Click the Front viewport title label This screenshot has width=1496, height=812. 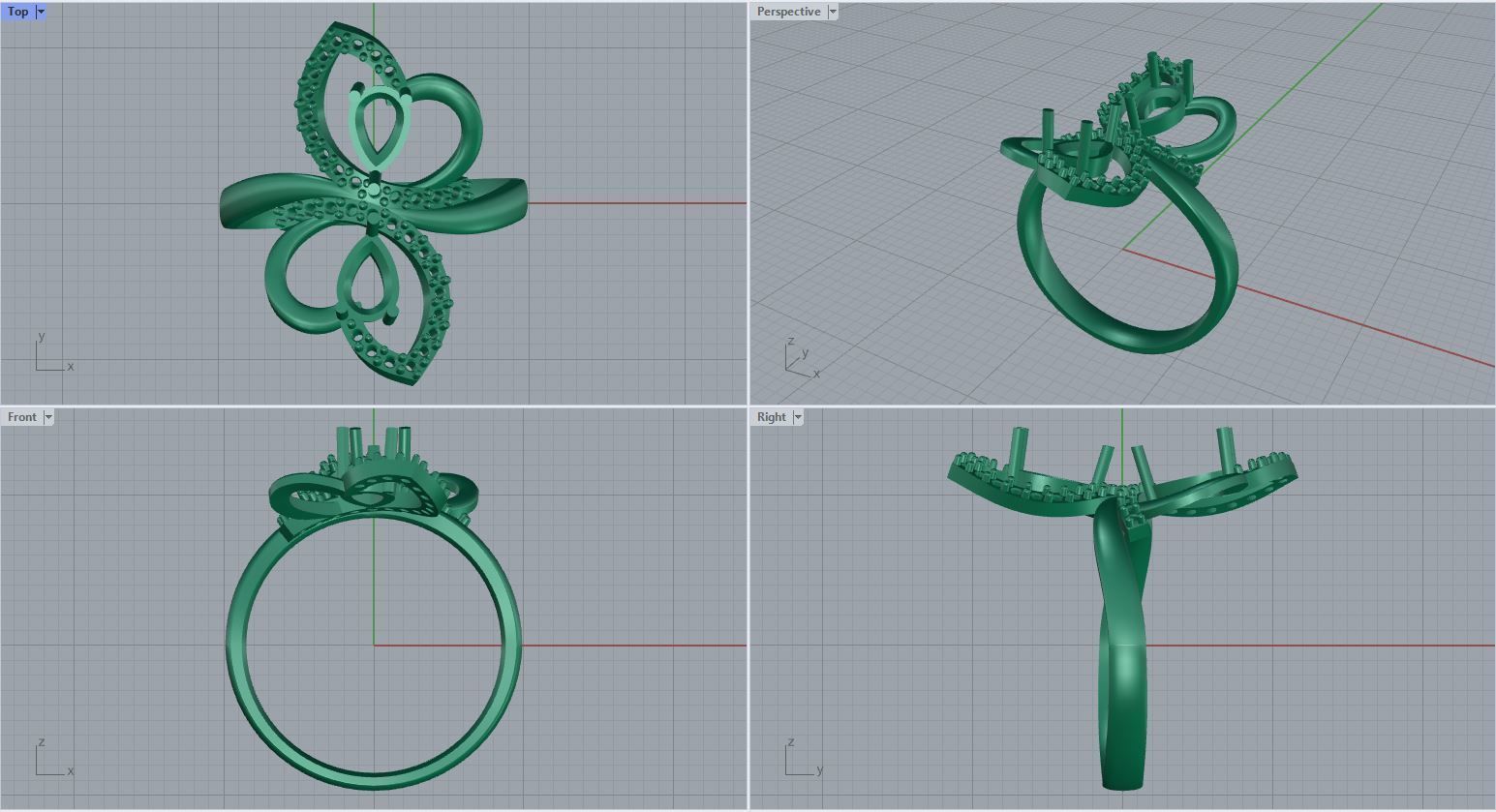coord(22,417)
